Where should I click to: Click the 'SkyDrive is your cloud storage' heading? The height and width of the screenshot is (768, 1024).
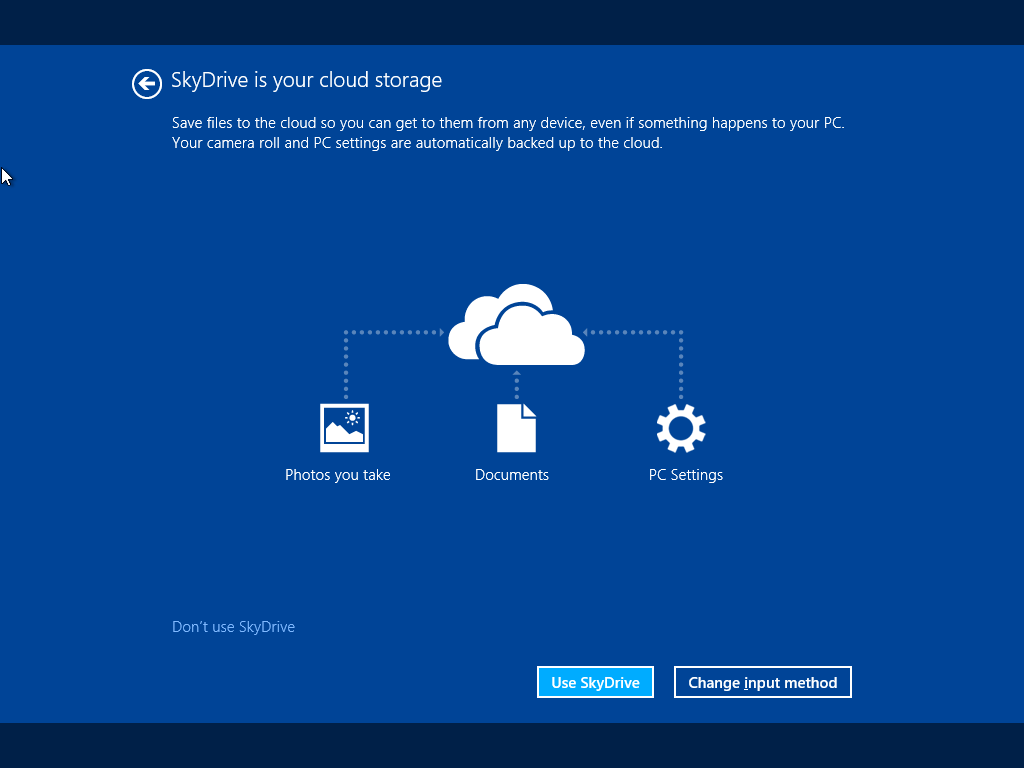tap(306, 80)
